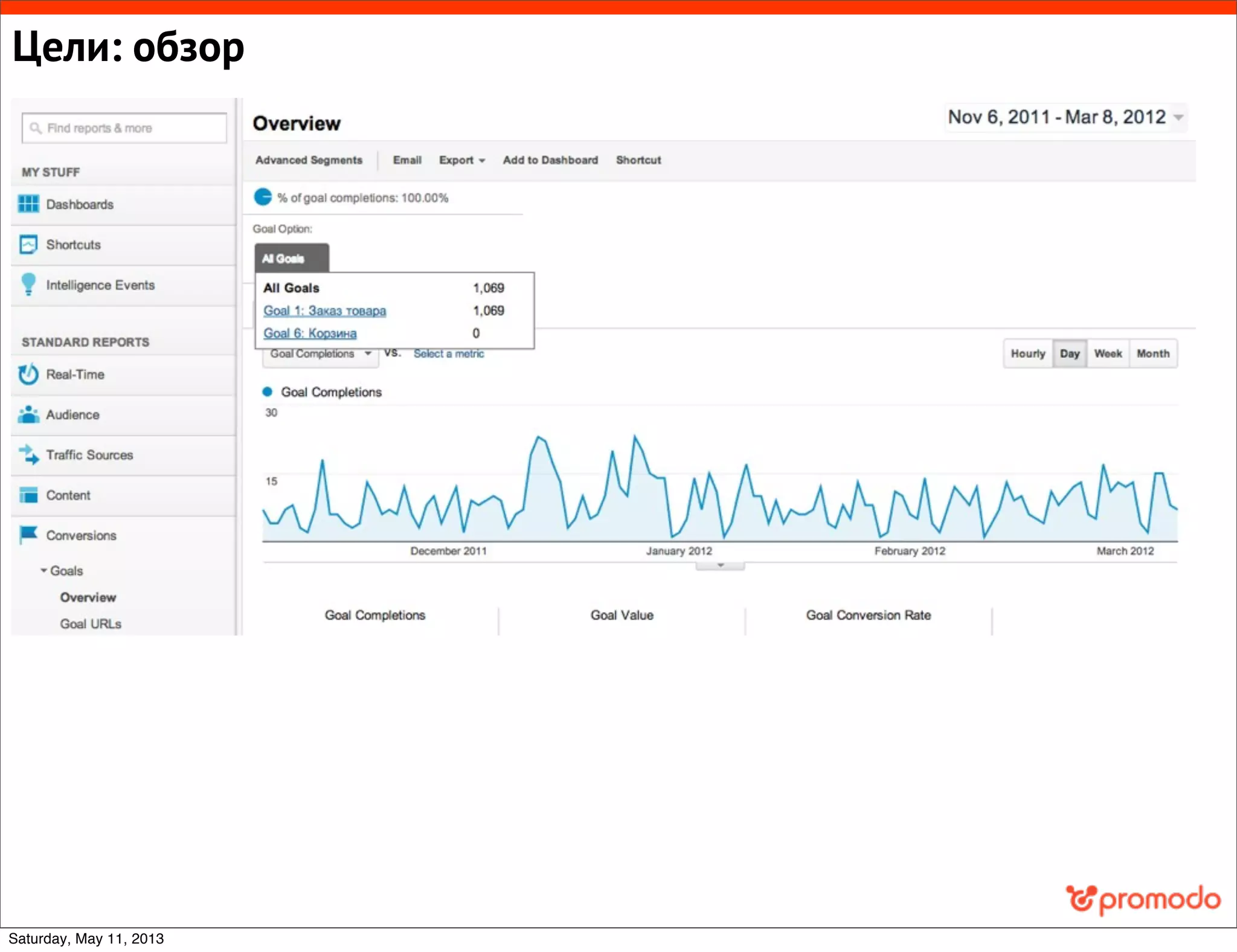Click the Intelligence Events lightbulb icon
The height and width of the screenshot is (952, 1237).
[x=28, y=284]
